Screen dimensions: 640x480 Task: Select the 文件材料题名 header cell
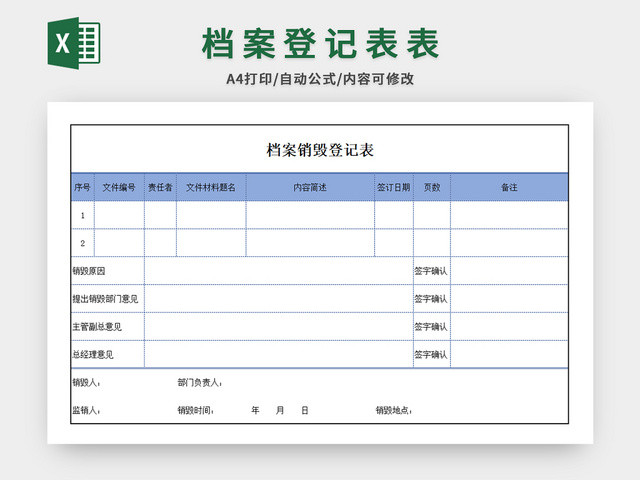coord(211,187)
